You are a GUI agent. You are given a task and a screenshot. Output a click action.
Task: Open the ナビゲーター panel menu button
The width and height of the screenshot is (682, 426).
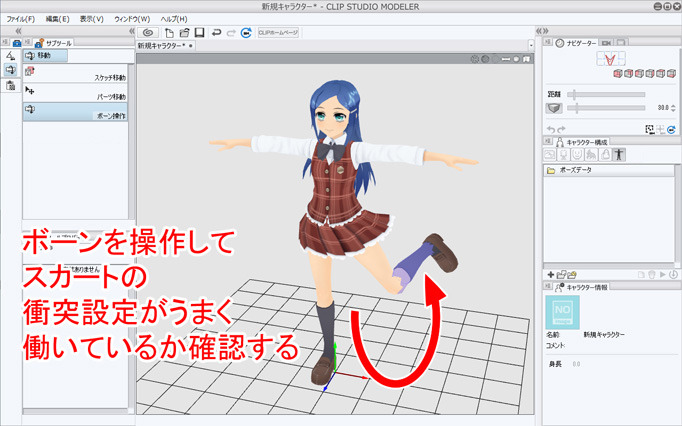pyautogui.click(x=548, y=42)
